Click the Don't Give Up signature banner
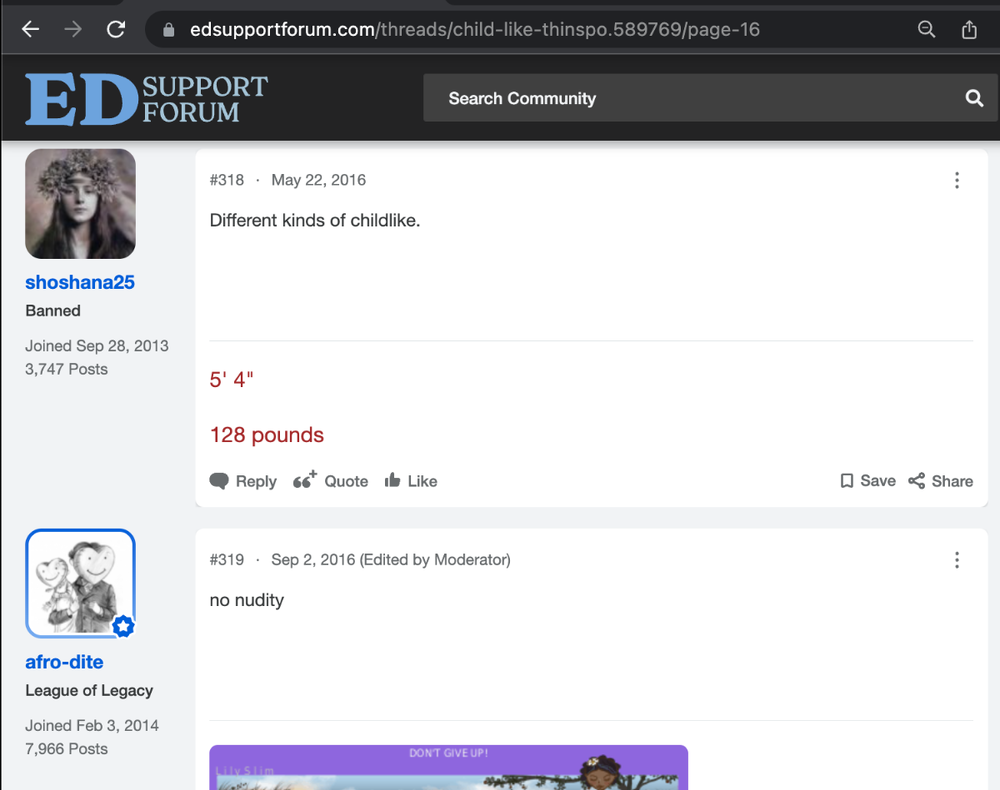This screenshot has width=1000, height=790. pyautogui.click(x=448, y=768)
